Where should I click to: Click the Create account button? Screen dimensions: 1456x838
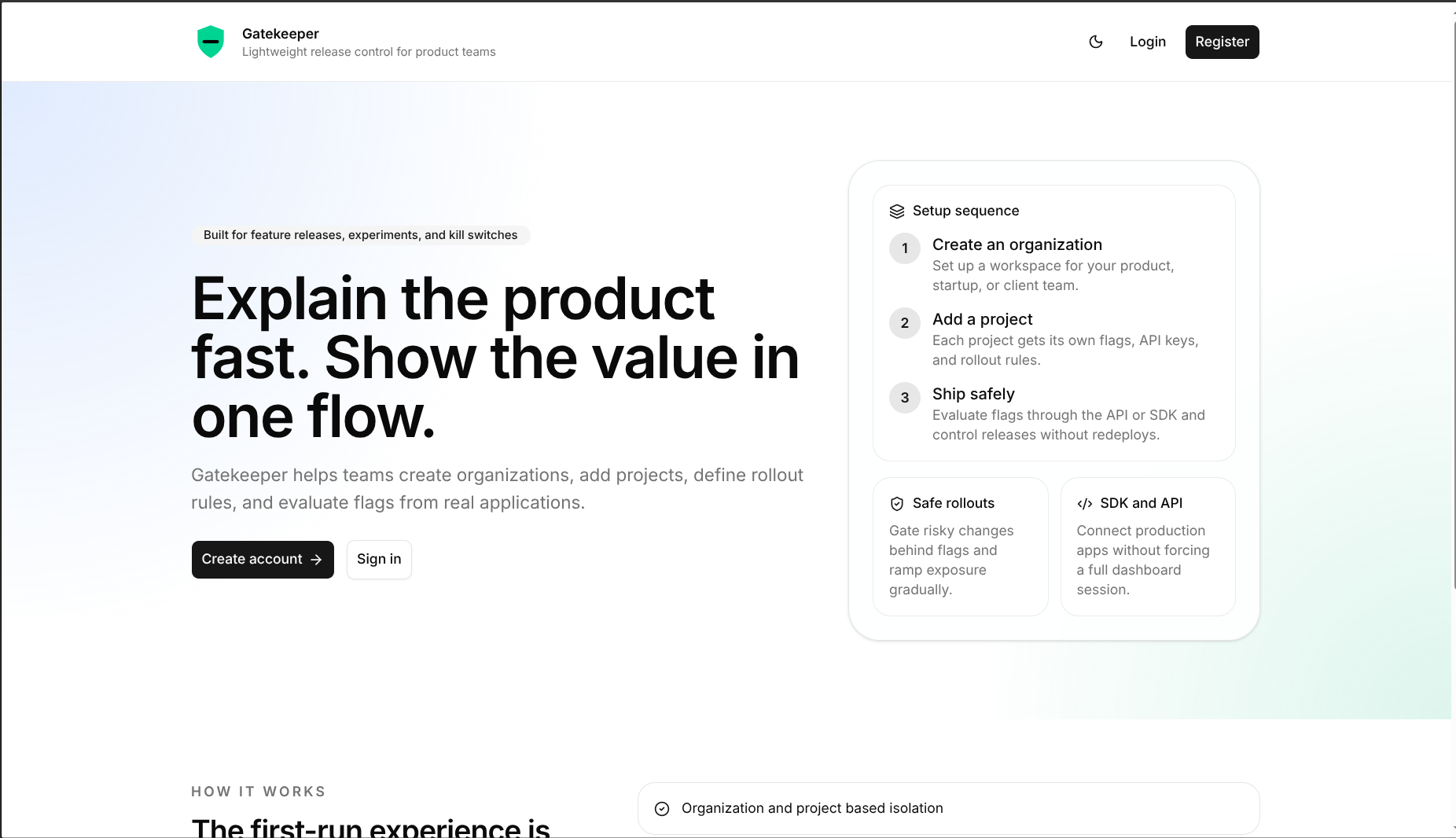263,559
